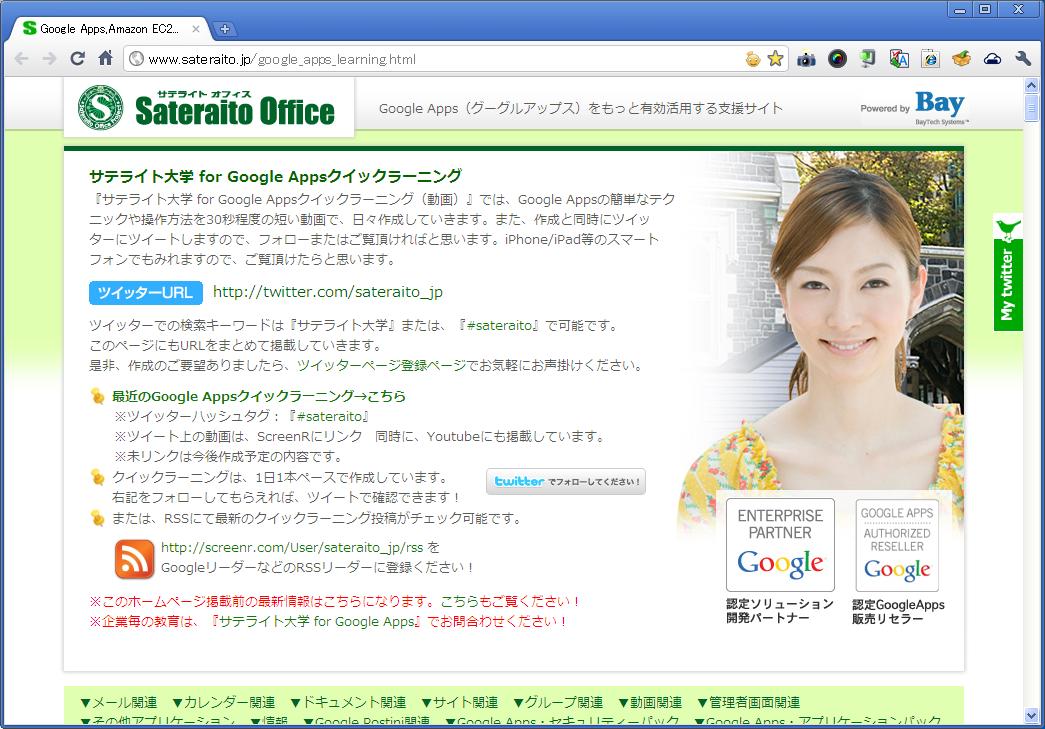Click the blue ツイッターURL button

(x=146, y=293)
